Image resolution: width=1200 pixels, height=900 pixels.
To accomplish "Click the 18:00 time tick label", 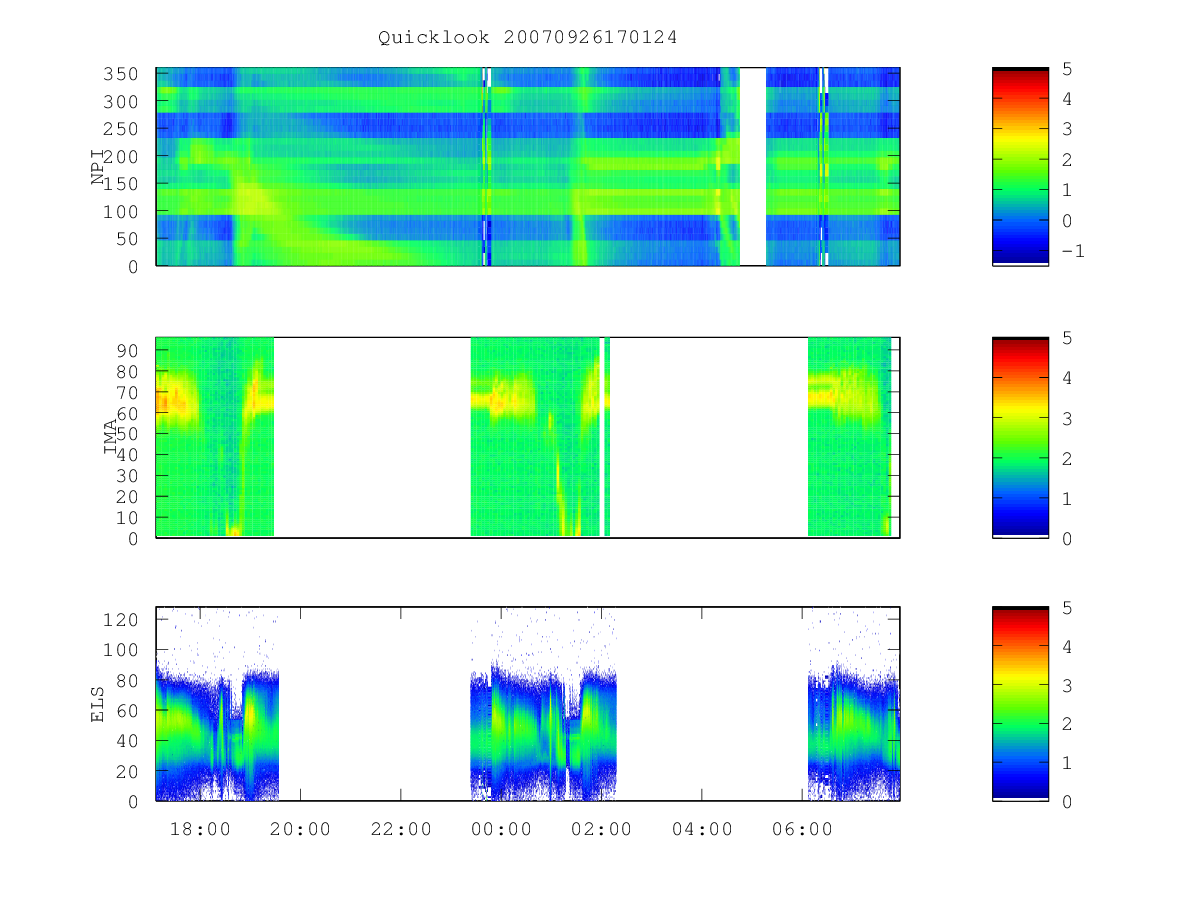I will pos(200,829).
